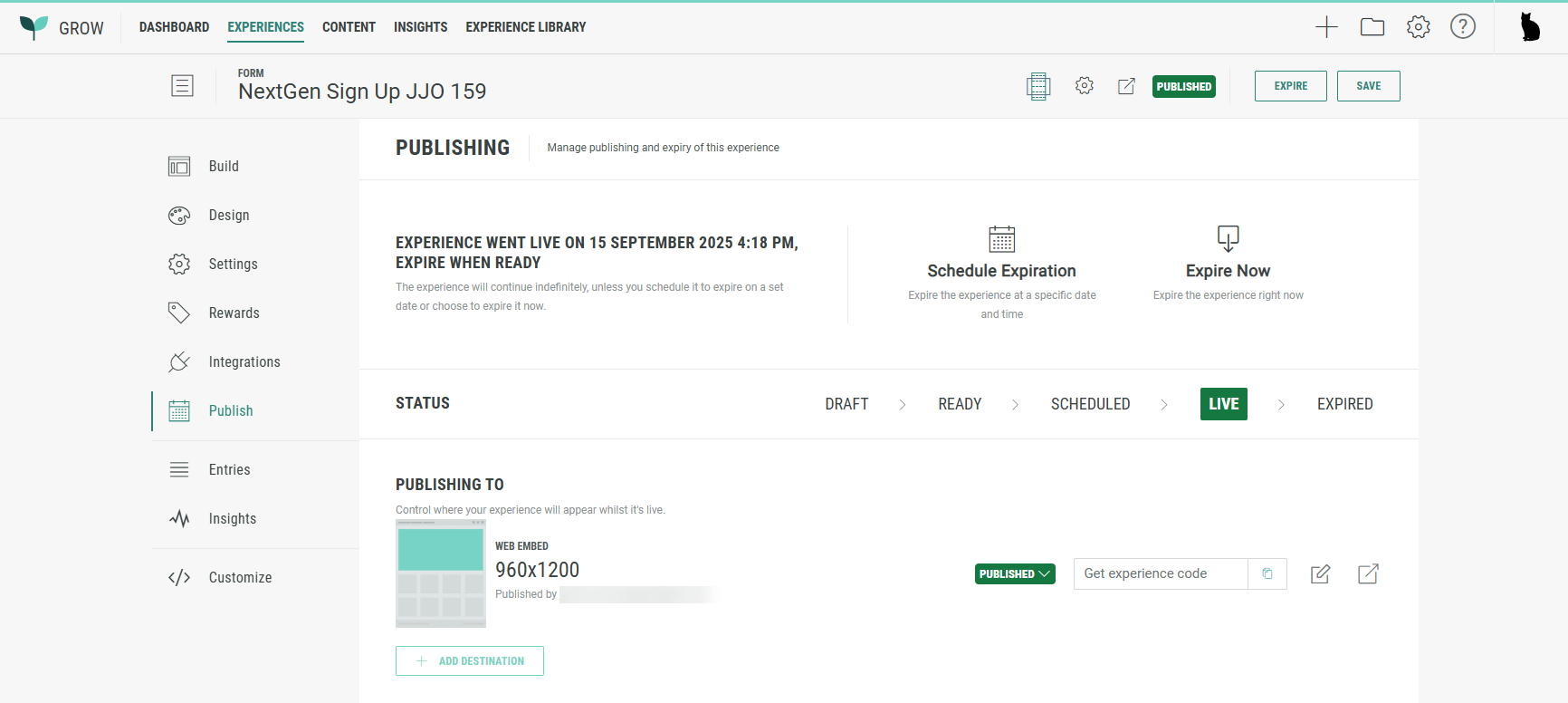Viewport: 1568px width, 703px height.
Task: Select the LIVE status step
Action: (1223, 404)
